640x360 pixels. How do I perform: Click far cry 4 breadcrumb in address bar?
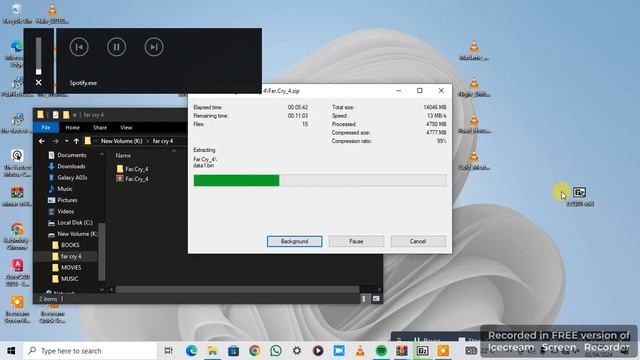pos(163,141)
